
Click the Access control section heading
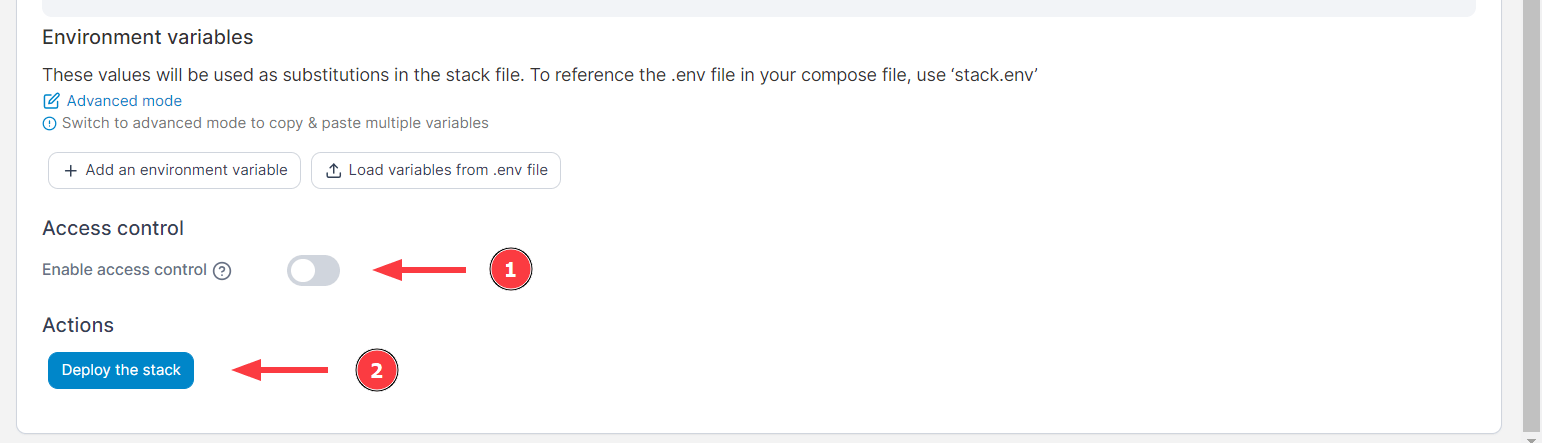[x=113, y=228]
